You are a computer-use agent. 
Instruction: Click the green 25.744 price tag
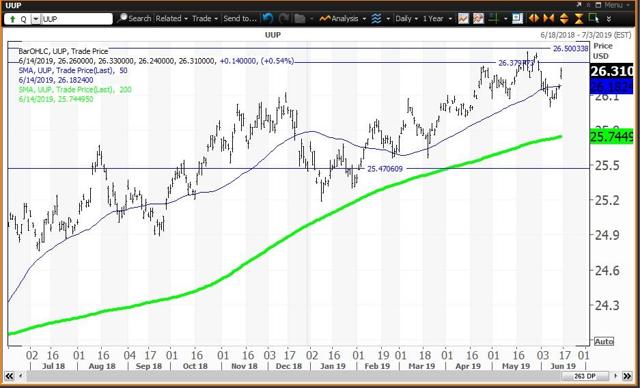click(x=611, y=137)
